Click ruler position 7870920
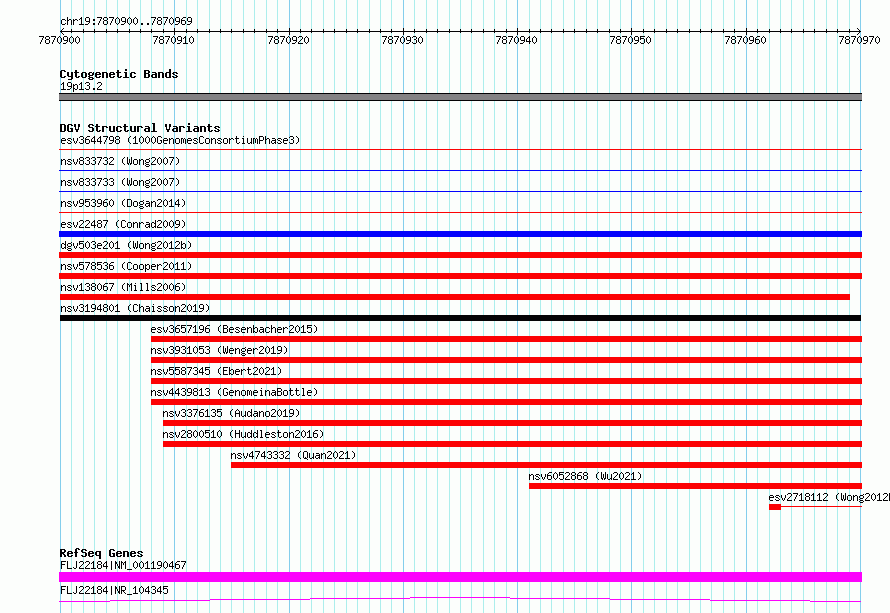The image size is (890, 613). [288, 40]
